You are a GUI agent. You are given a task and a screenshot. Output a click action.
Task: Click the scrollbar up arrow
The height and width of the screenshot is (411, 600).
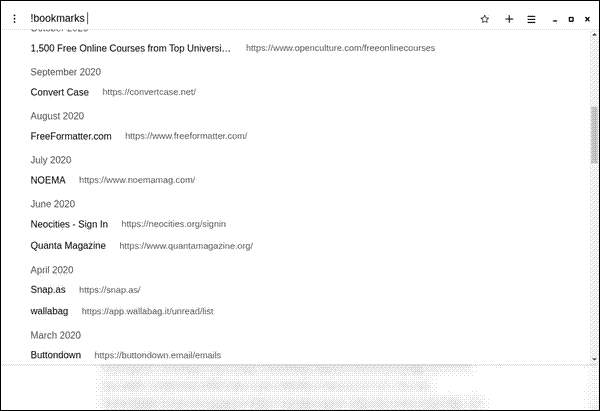point(594,34)
